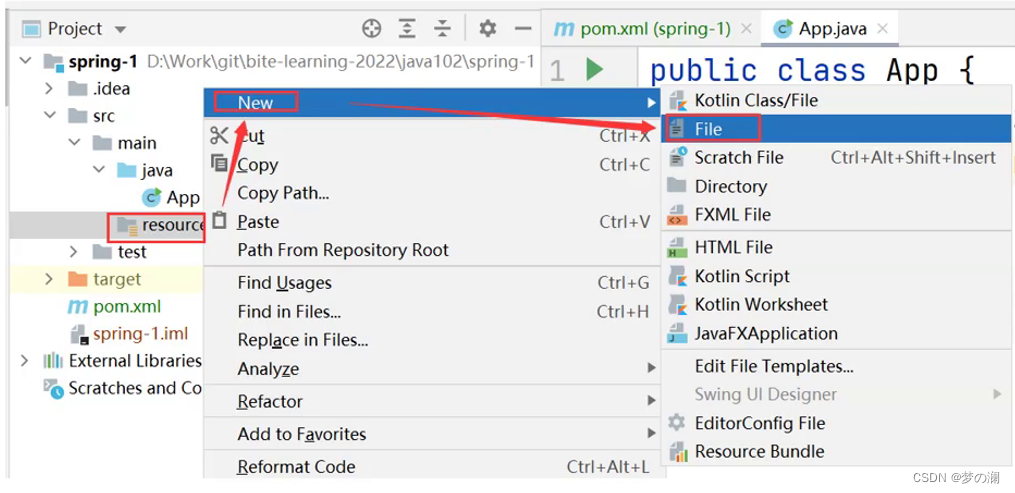Image resolution: width=1015 pixels, height=493 pixels.
Task: Click the Collapse All icon in Project toolbar
Action: pos(442,28)
